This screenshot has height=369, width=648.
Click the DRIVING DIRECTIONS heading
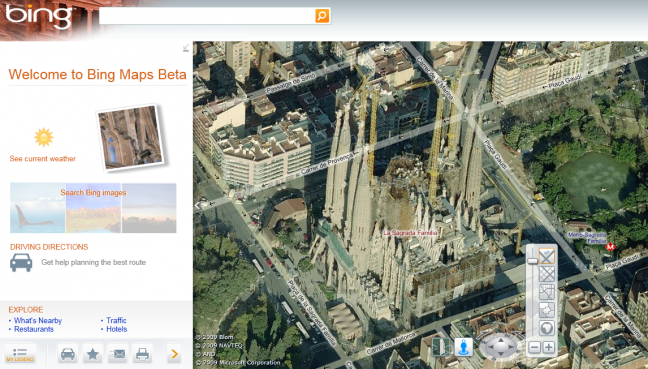point(49,247)
